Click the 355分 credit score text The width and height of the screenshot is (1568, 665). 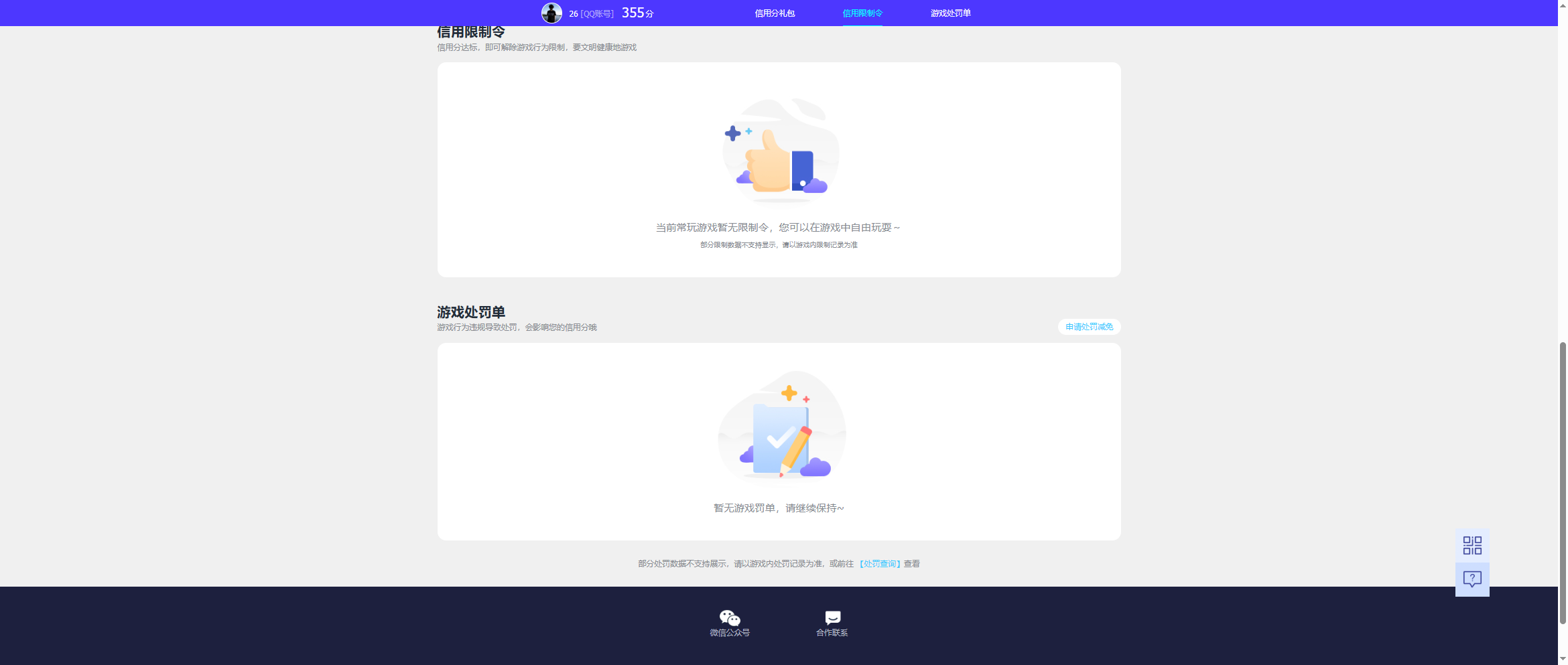click(x=637, y=13)
